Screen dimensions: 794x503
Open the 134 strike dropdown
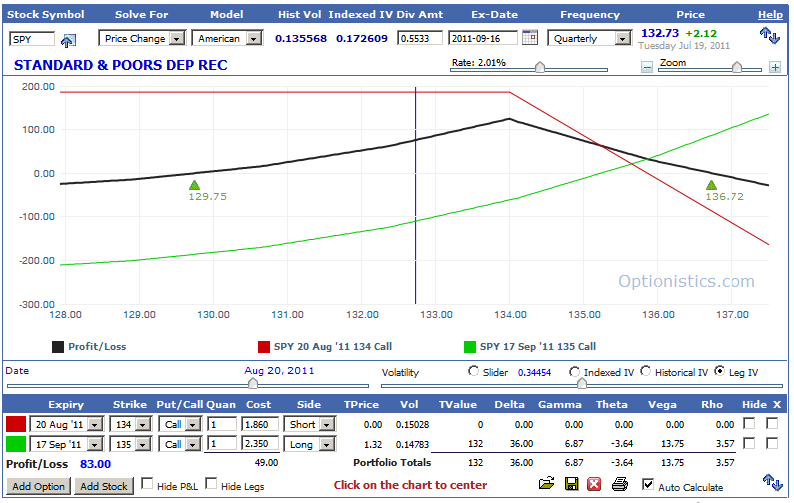pyautogui.click(x=130, y=424)
